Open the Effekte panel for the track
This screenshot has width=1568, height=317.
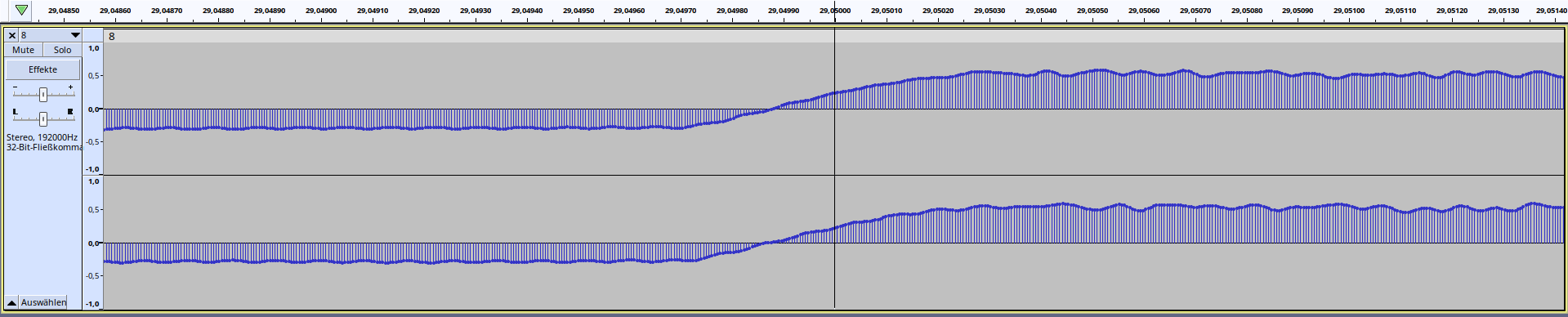(43, 69)
